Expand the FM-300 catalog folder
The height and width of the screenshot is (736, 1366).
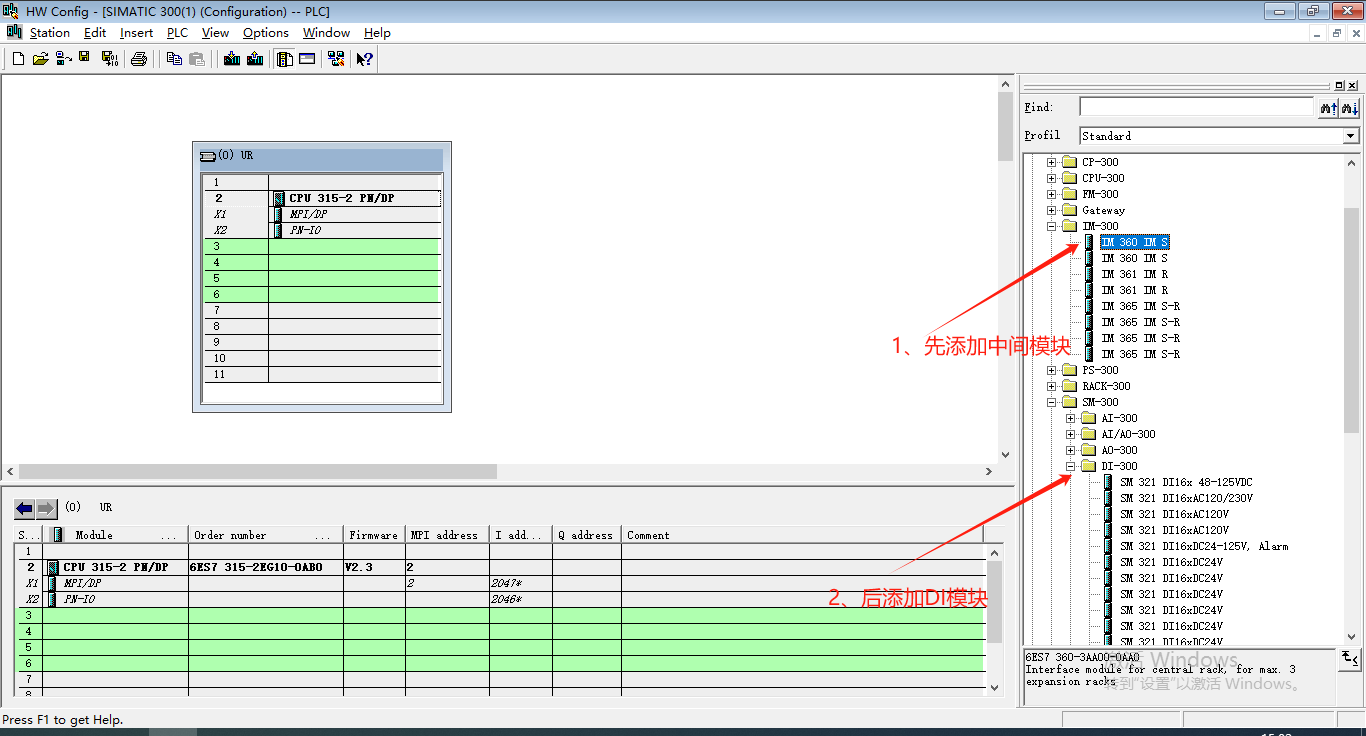pyautogui.click(x=1051, y=194)
